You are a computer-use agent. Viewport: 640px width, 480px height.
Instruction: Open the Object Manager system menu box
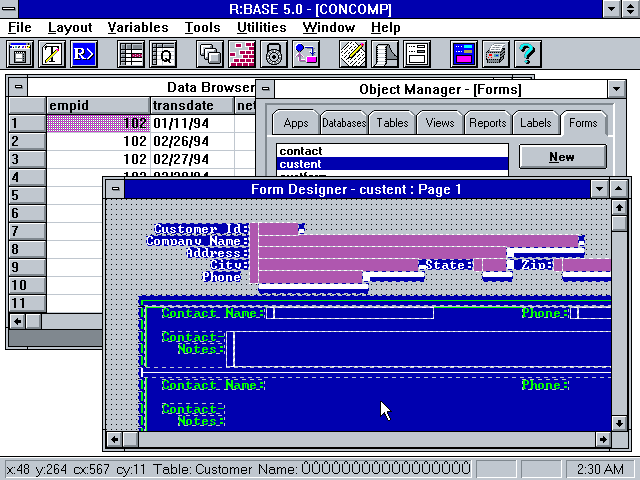266,89
